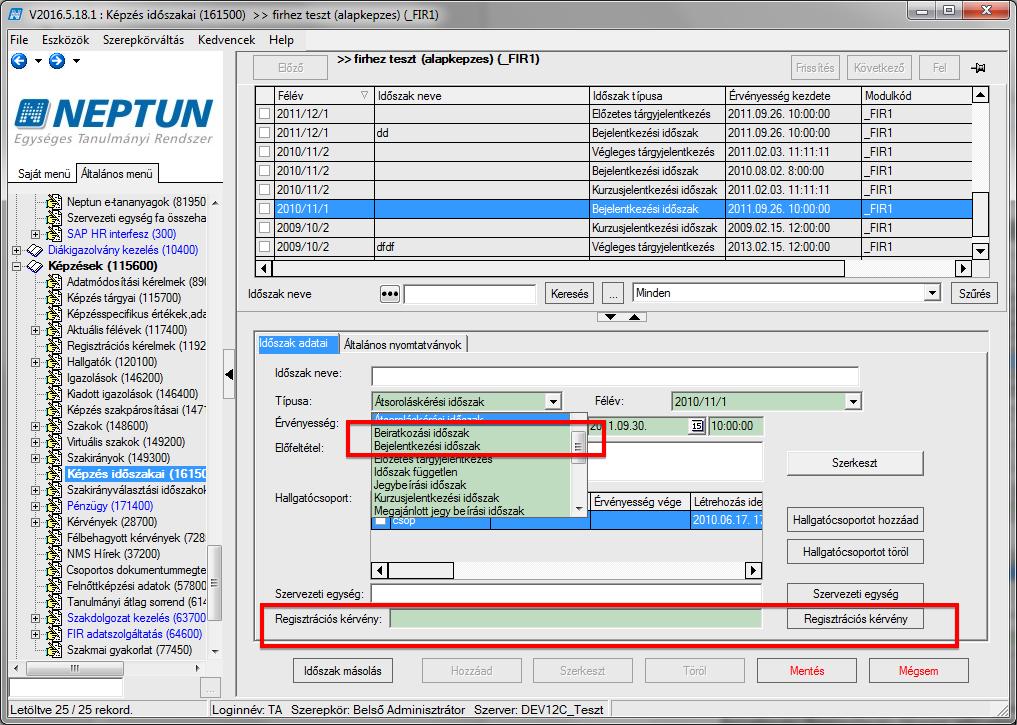Viewport: 1017px width, 725px height.
Task: Sort grid by Félév column header
Action: click(324, 95)
